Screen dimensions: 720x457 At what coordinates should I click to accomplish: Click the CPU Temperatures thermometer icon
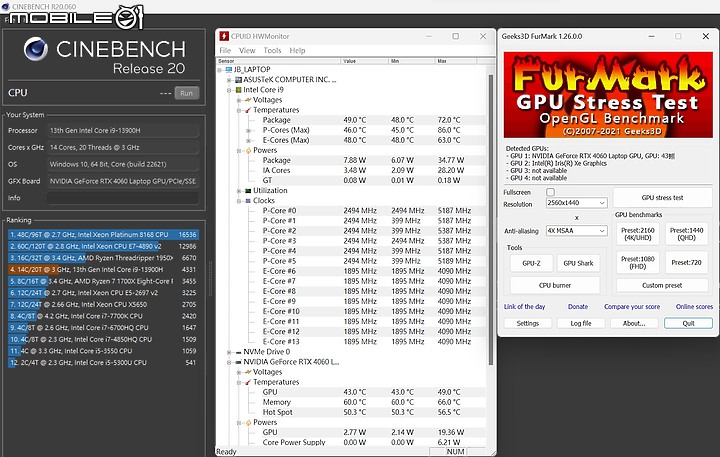248,110
